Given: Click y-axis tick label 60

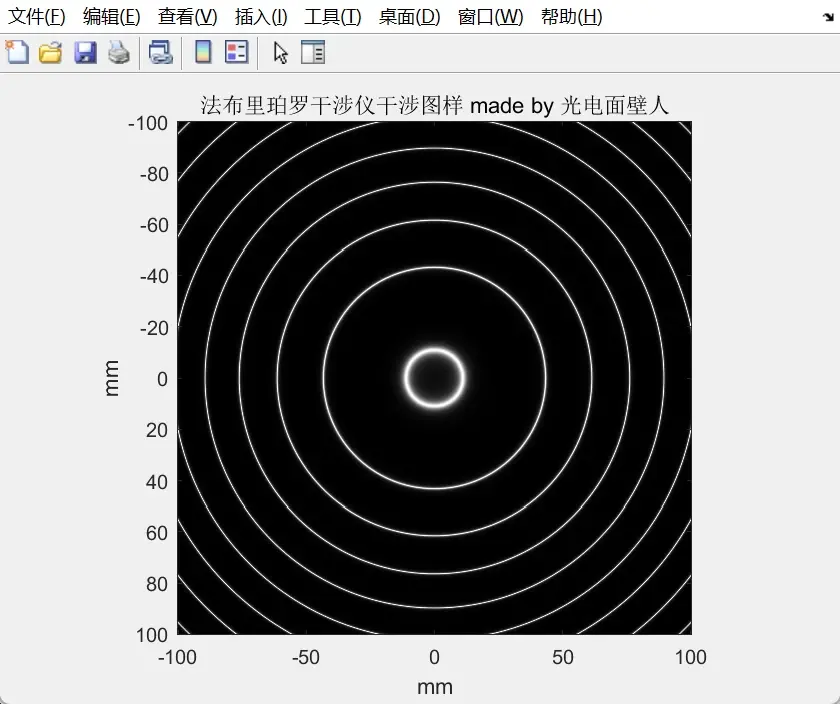Looking at the screenshot, I should (157, 533).
